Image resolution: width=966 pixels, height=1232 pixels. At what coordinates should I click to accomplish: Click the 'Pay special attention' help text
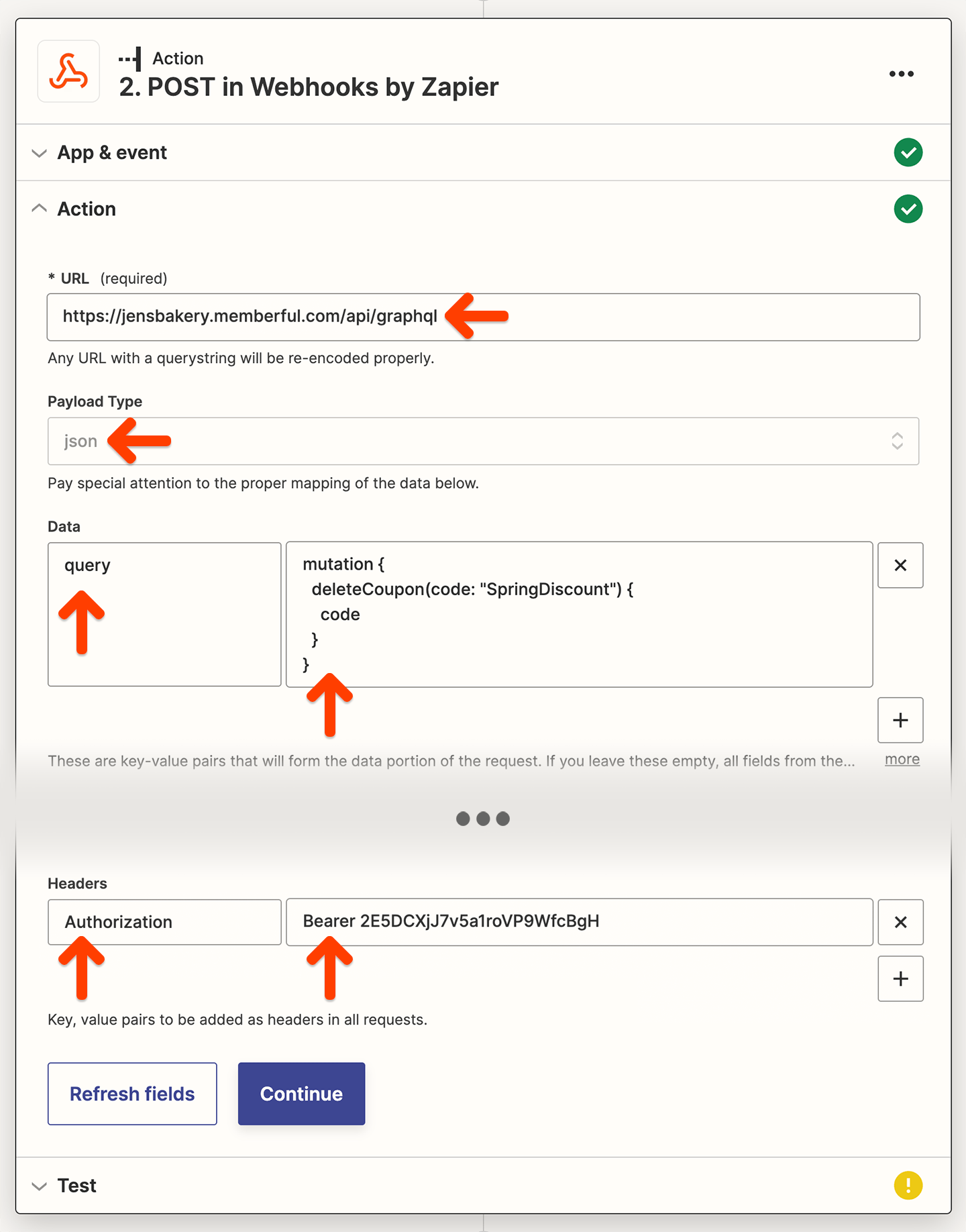[263, 483]
